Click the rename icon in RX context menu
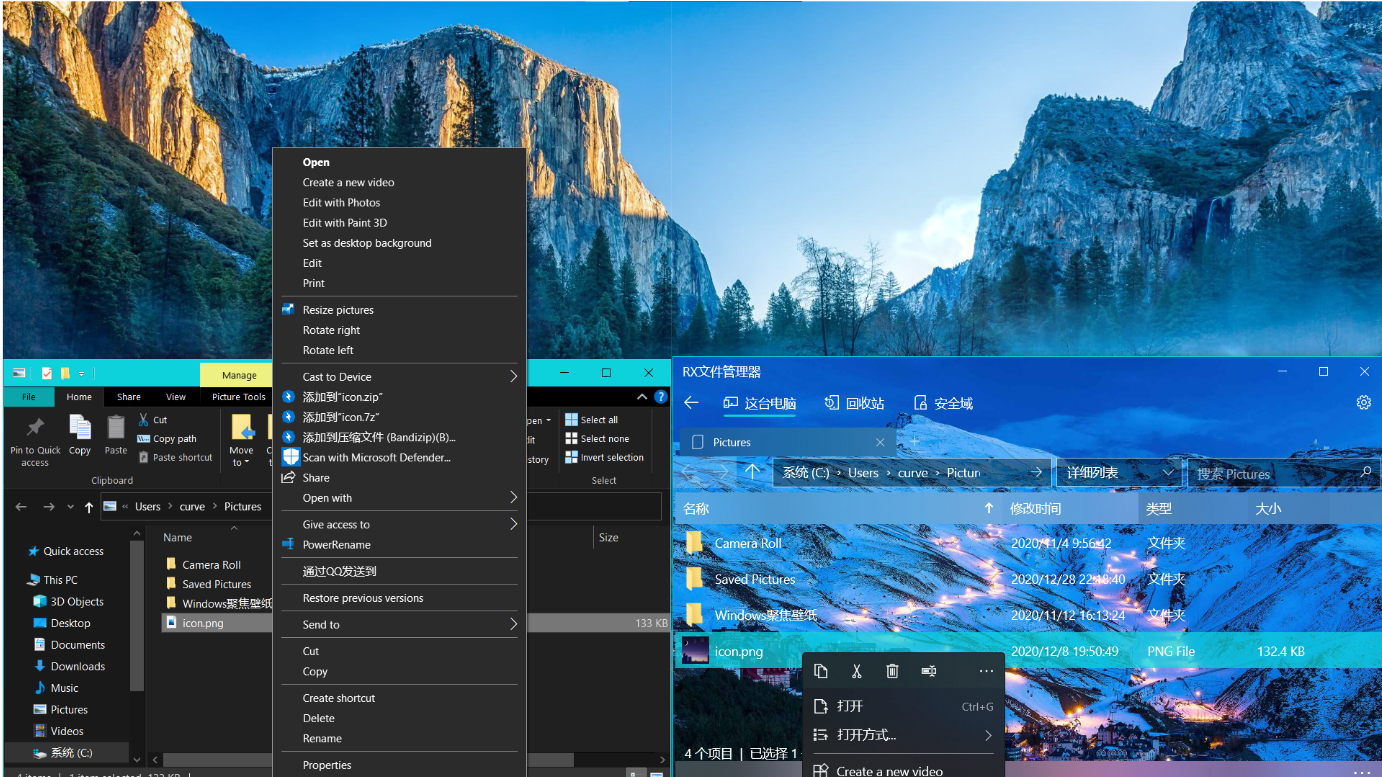The width and height of the screenshot is (1382, 777). (x=928, y=671)
